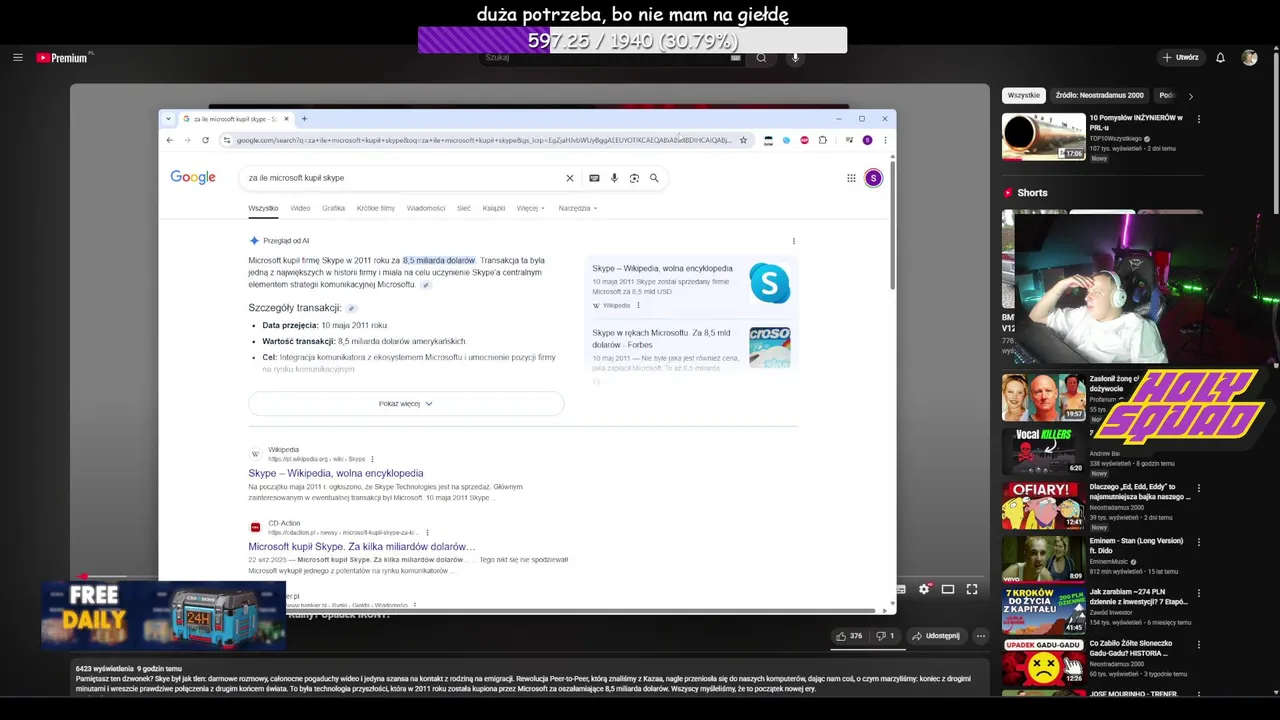The height and width of the screenshot is (720, 1280).
Task: Click the Google address bar URL
Action: click(x=484, y=140)
